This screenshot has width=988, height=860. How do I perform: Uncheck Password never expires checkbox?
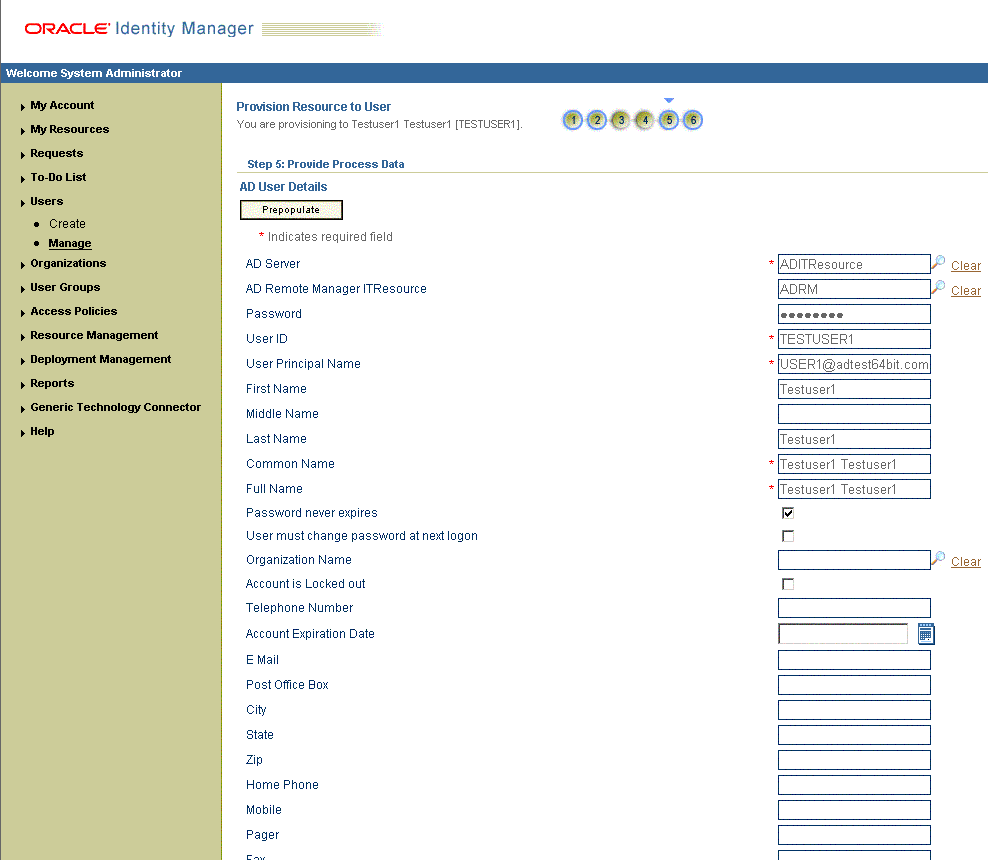pos(788,513)
